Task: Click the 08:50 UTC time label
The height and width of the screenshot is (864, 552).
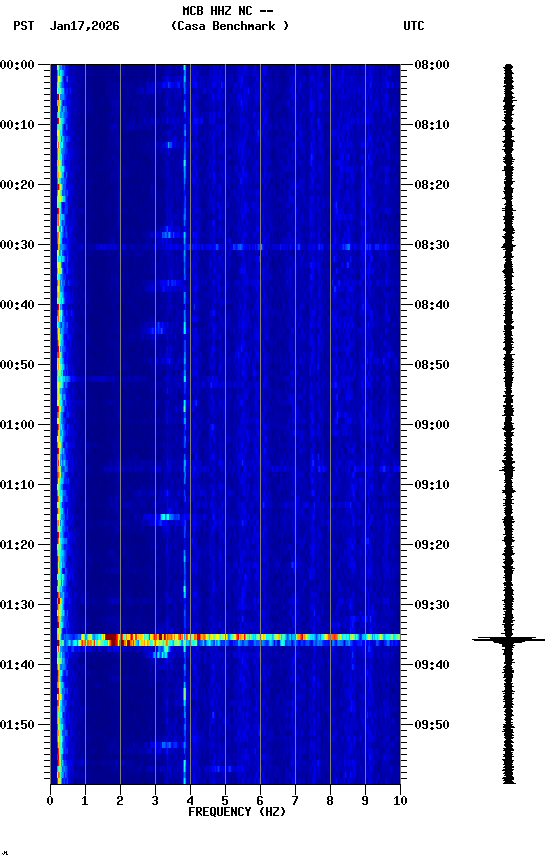Action: 432,365
